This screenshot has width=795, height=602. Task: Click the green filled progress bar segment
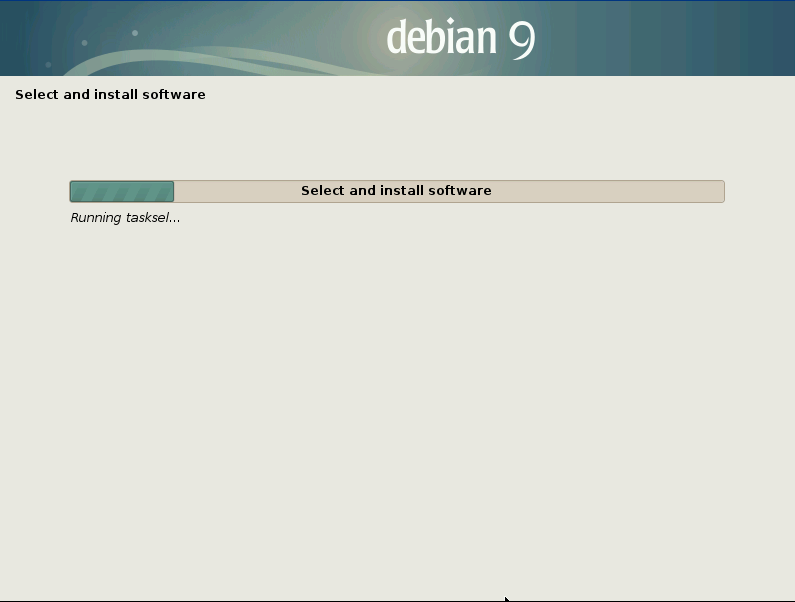[121, 191]
